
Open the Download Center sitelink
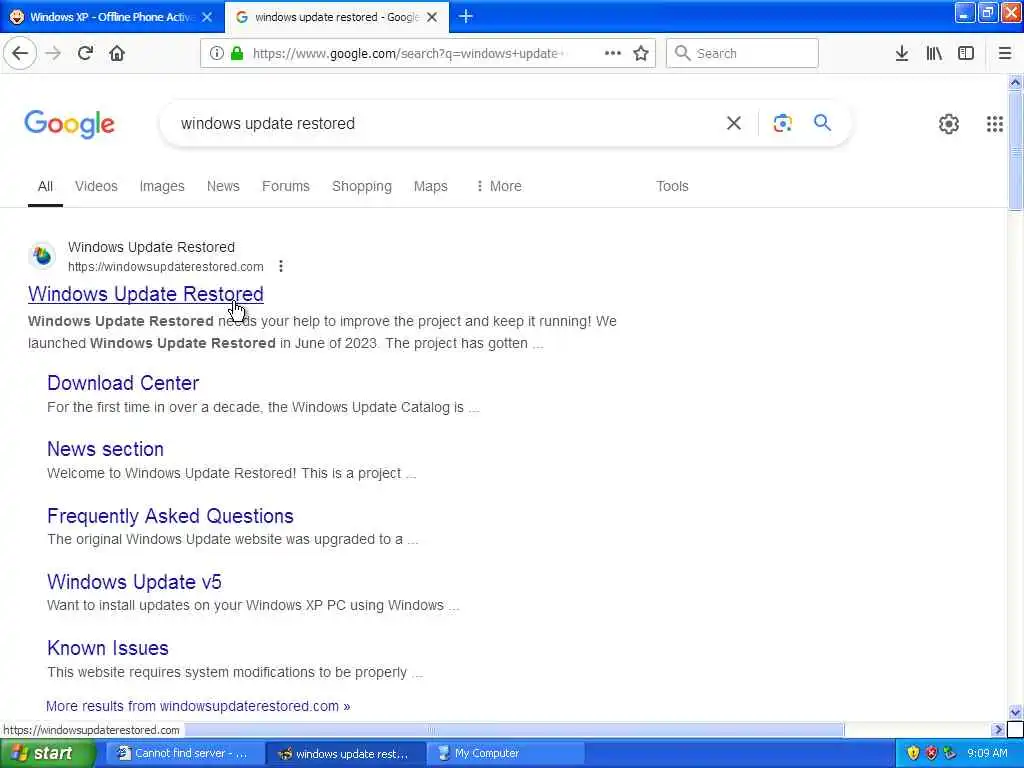pyautogui.click(x=123, y=383)
